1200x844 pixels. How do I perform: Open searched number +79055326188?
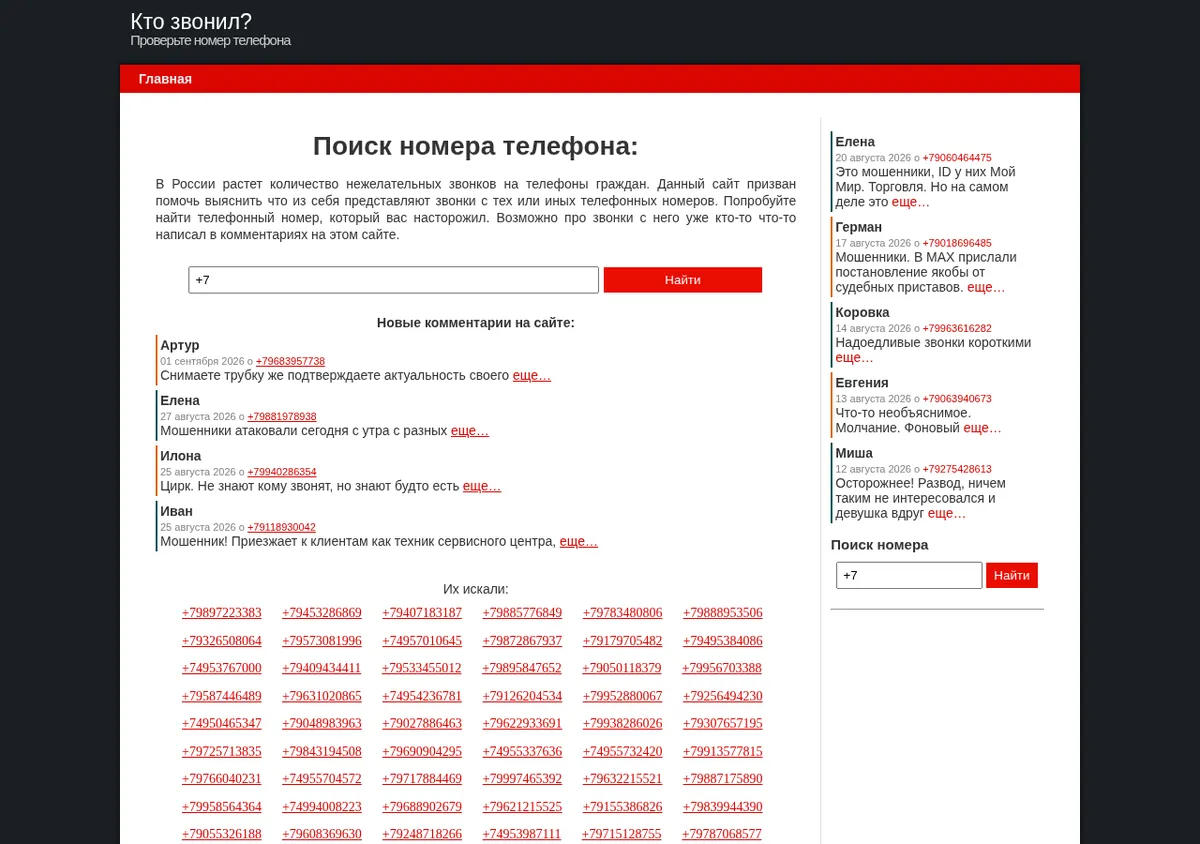(222, 834)
